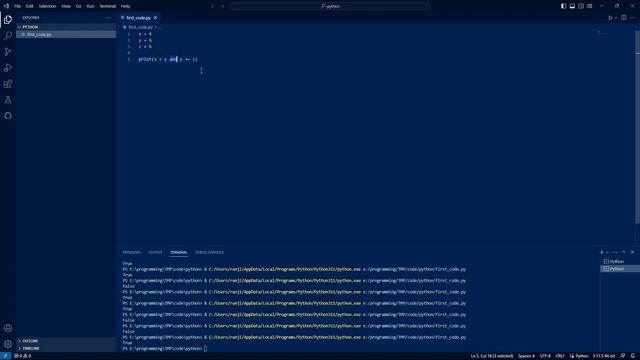The height and width of the screenshot is (360, 640).
Task: Select the highlighted second Python terminal entry
Action: coord(620,269)
